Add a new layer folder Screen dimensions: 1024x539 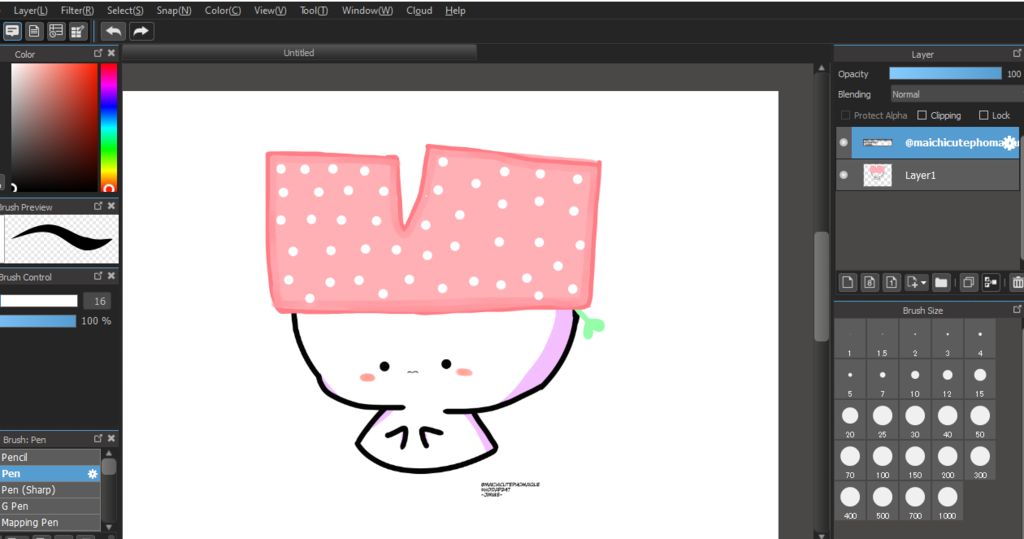click(x=941, y=283)
